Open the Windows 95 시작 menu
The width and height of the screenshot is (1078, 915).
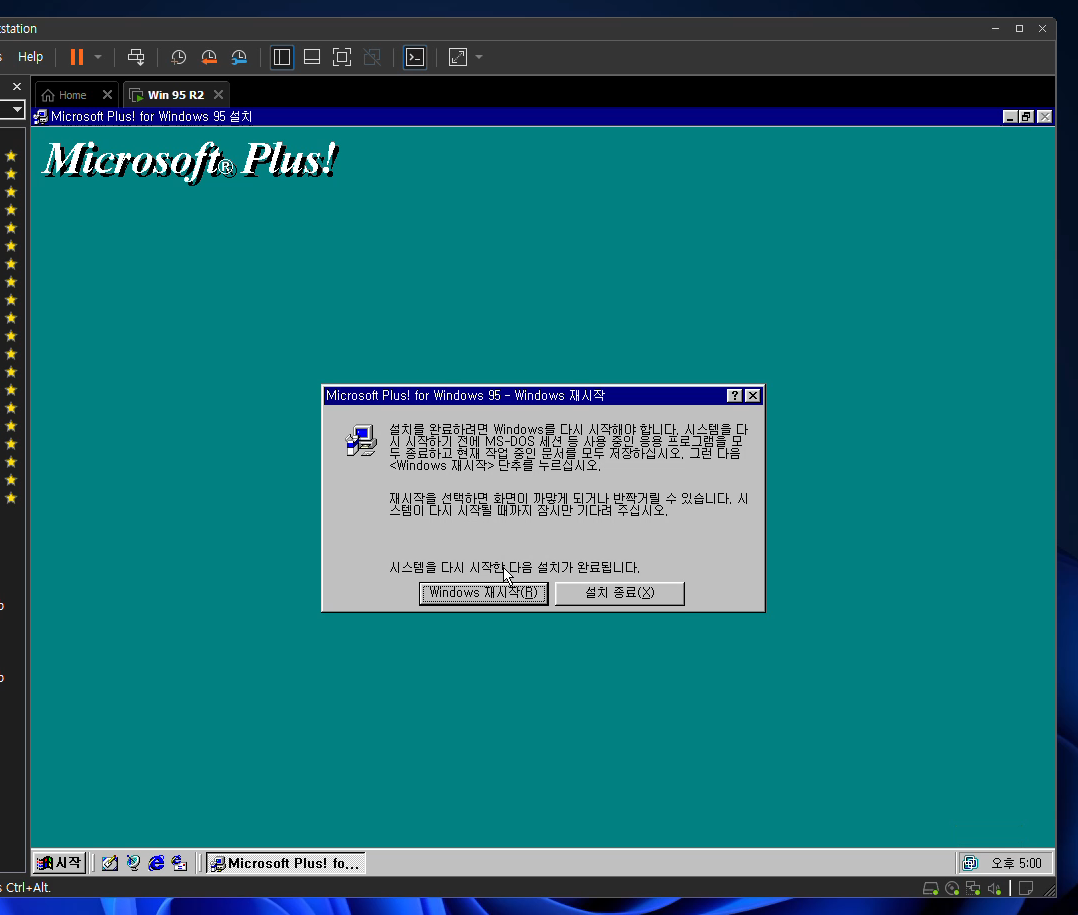(x=58, y=862)
